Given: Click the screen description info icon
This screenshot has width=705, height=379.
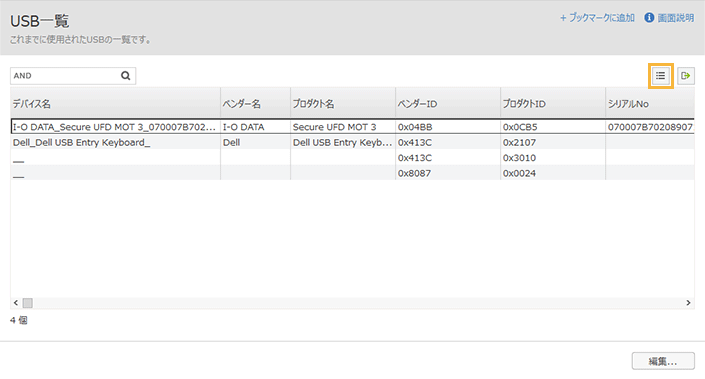Looking at the screenshot, I should (649, 18).
